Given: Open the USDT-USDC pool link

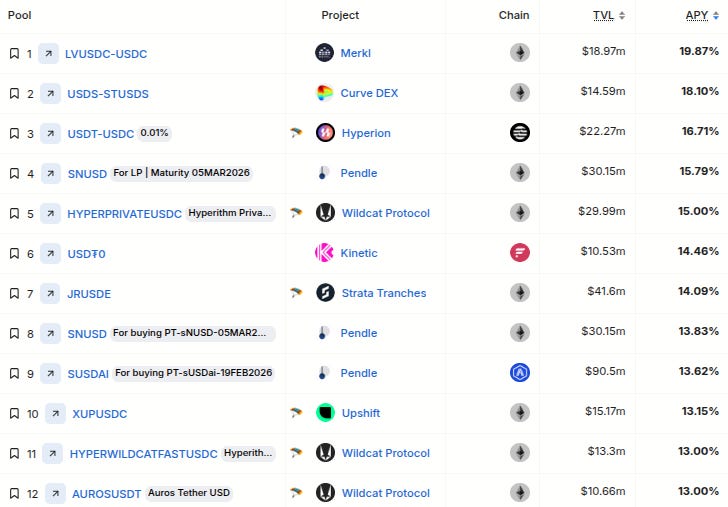Looking at the screenshot, I should pyautogui.click(x=101, y=134).
